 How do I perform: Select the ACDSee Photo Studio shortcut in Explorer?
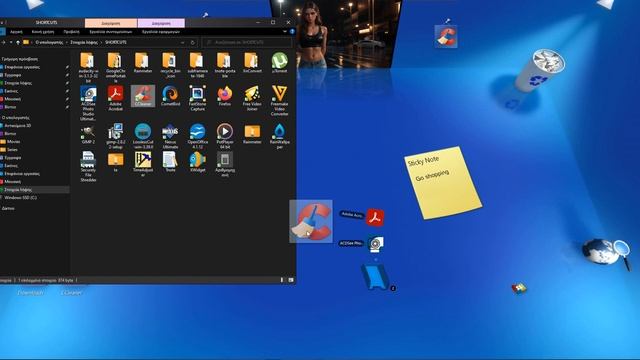tap(88, 103)
